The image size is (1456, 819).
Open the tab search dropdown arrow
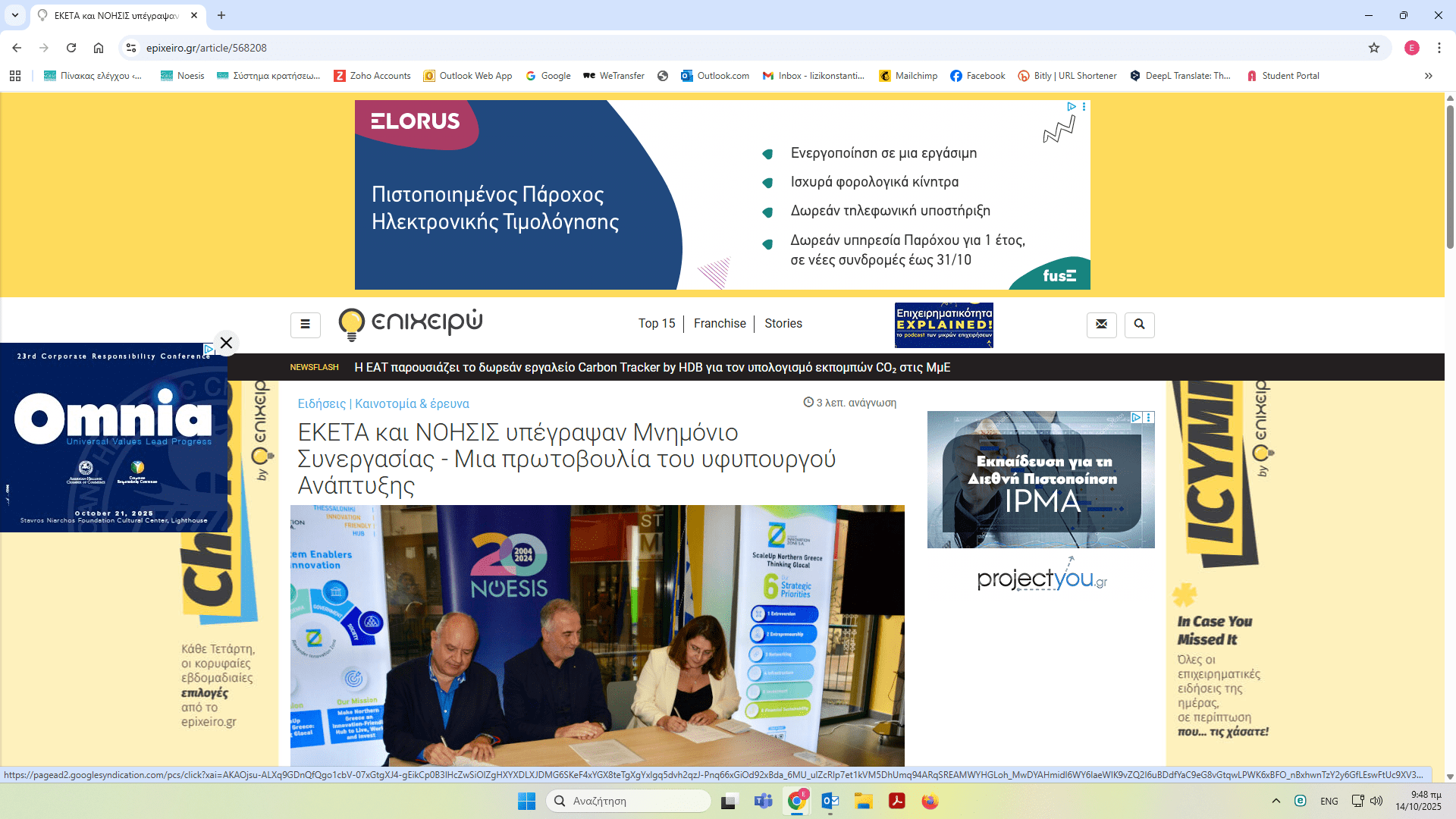point(15,15)
